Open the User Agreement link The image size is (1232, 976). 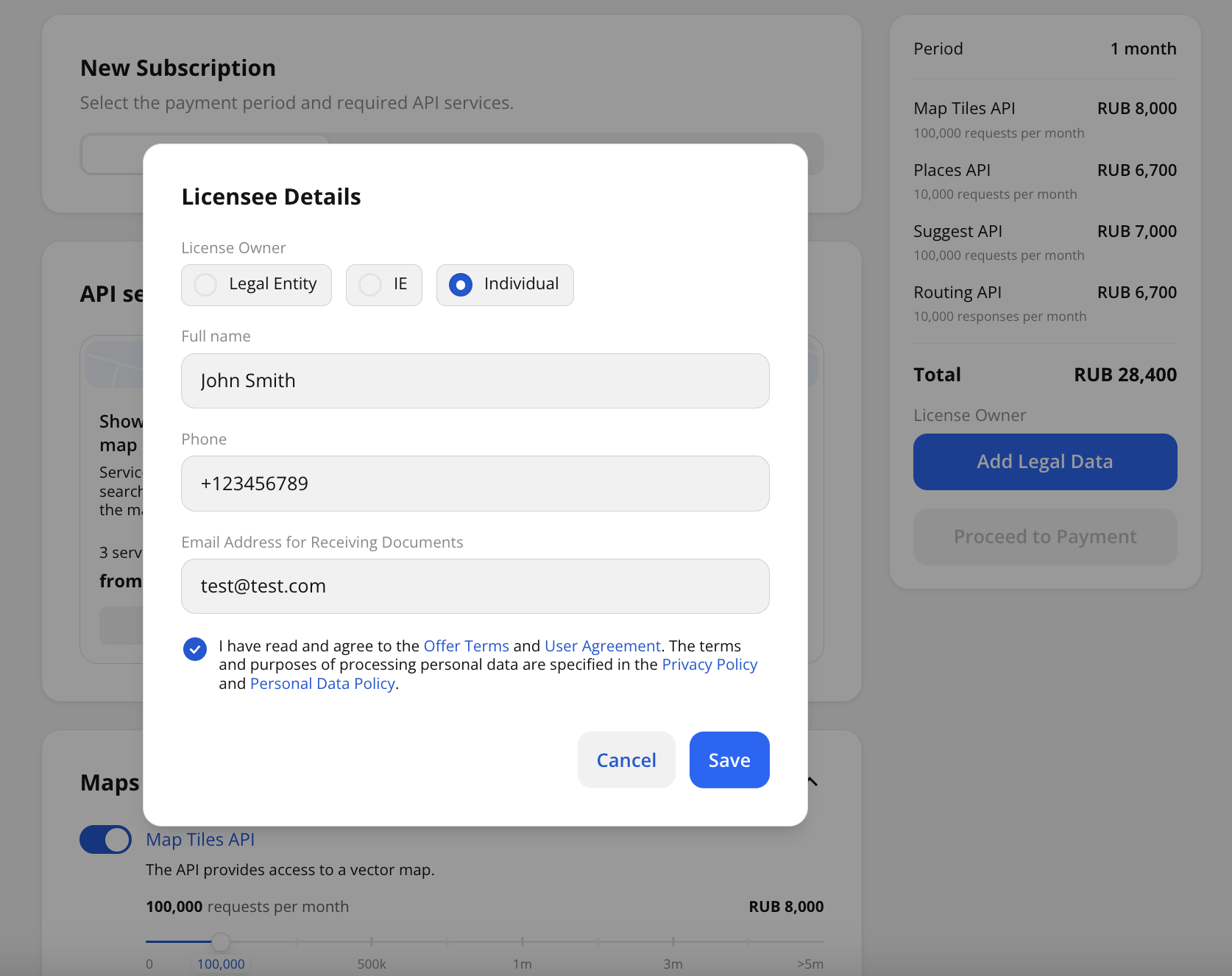pos(602,646)
